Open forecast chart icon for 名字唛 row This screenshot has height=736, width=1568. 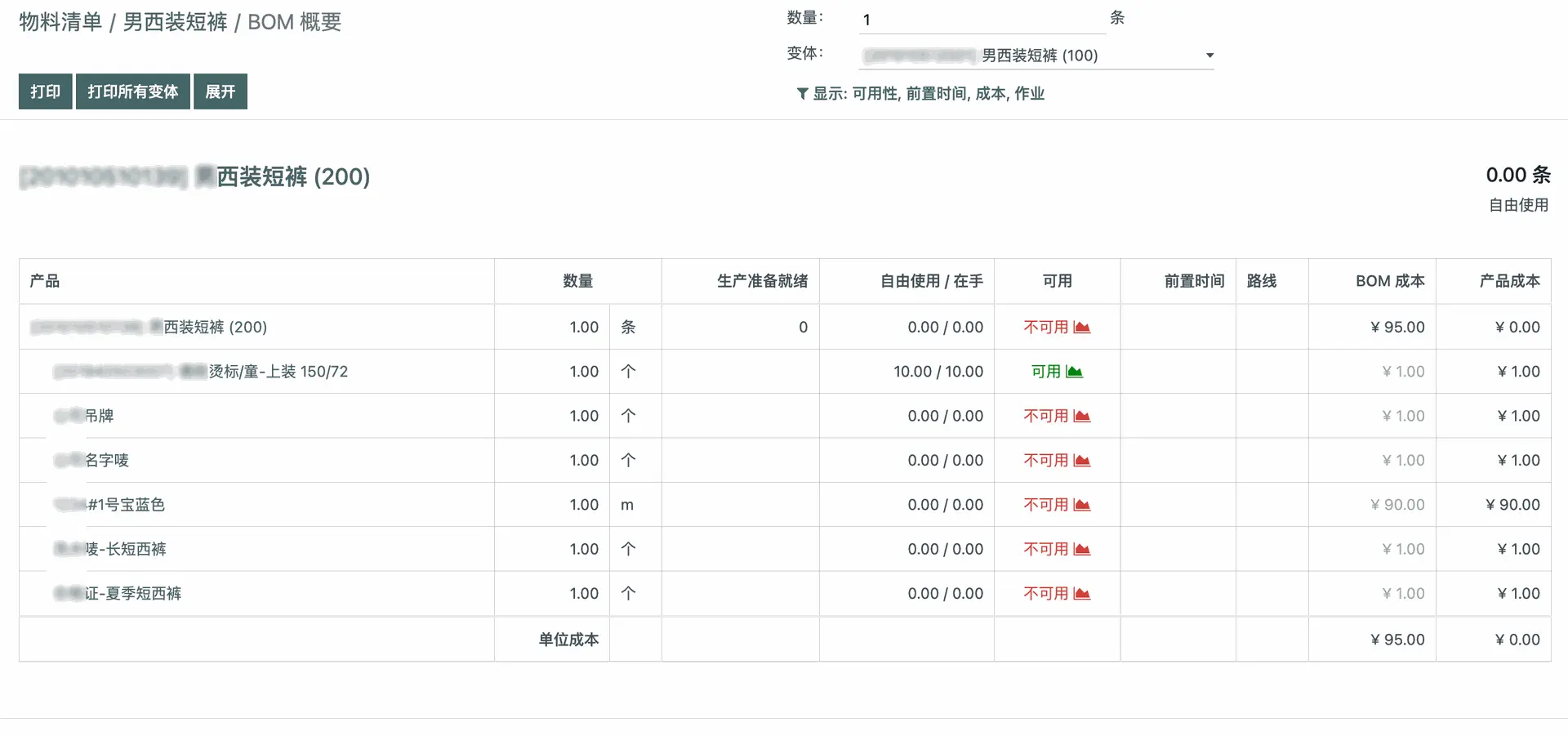click(x=1082, y=461)
